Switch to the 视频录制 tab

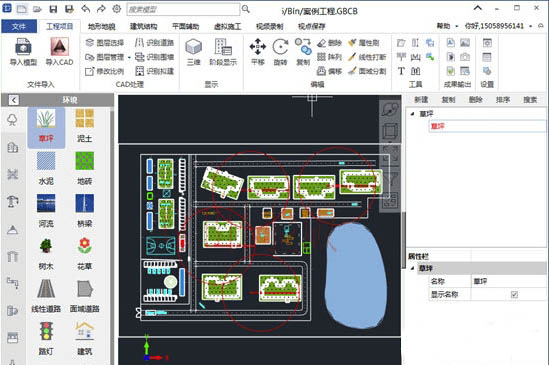[x=269, y=26]
